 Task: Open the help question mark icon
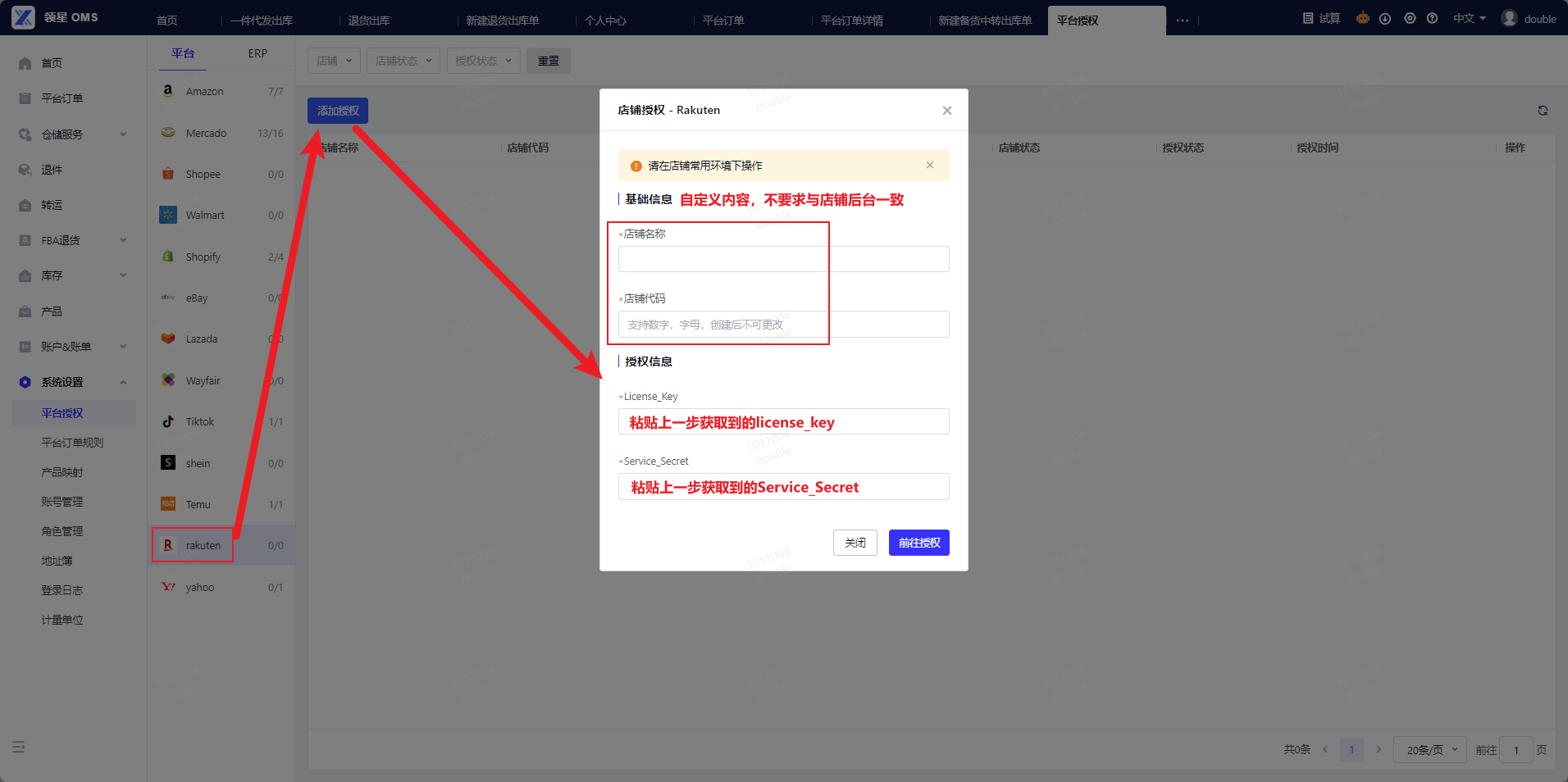coord(1432,18)
